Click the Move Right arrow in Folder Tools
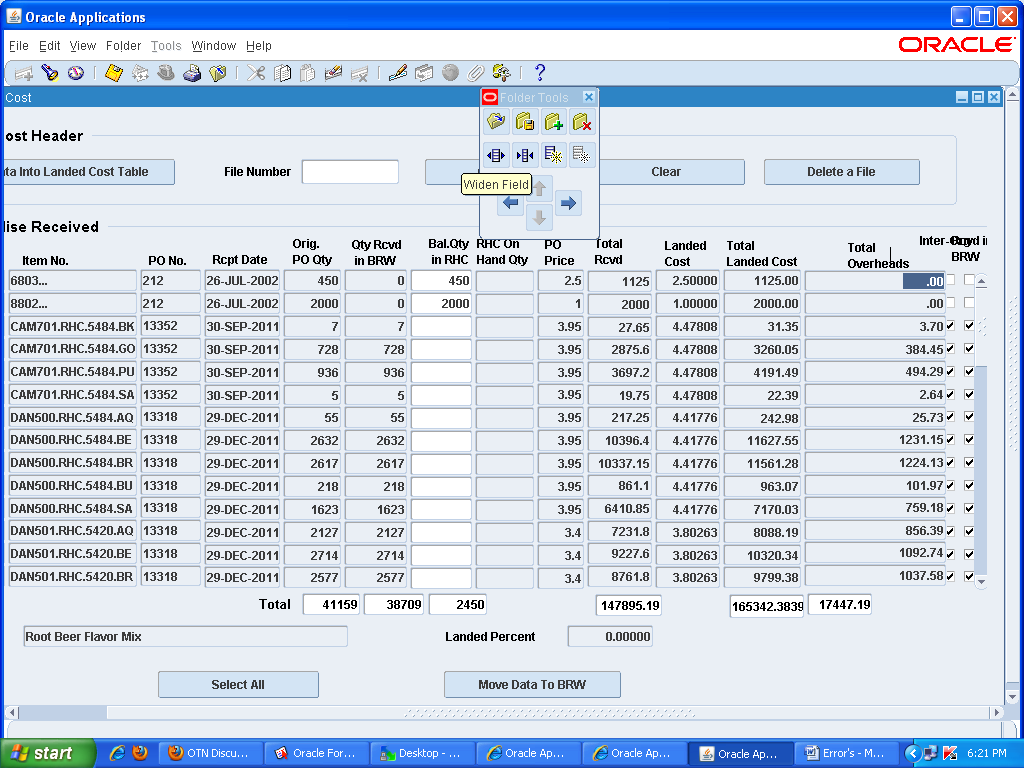 point(568,203)
